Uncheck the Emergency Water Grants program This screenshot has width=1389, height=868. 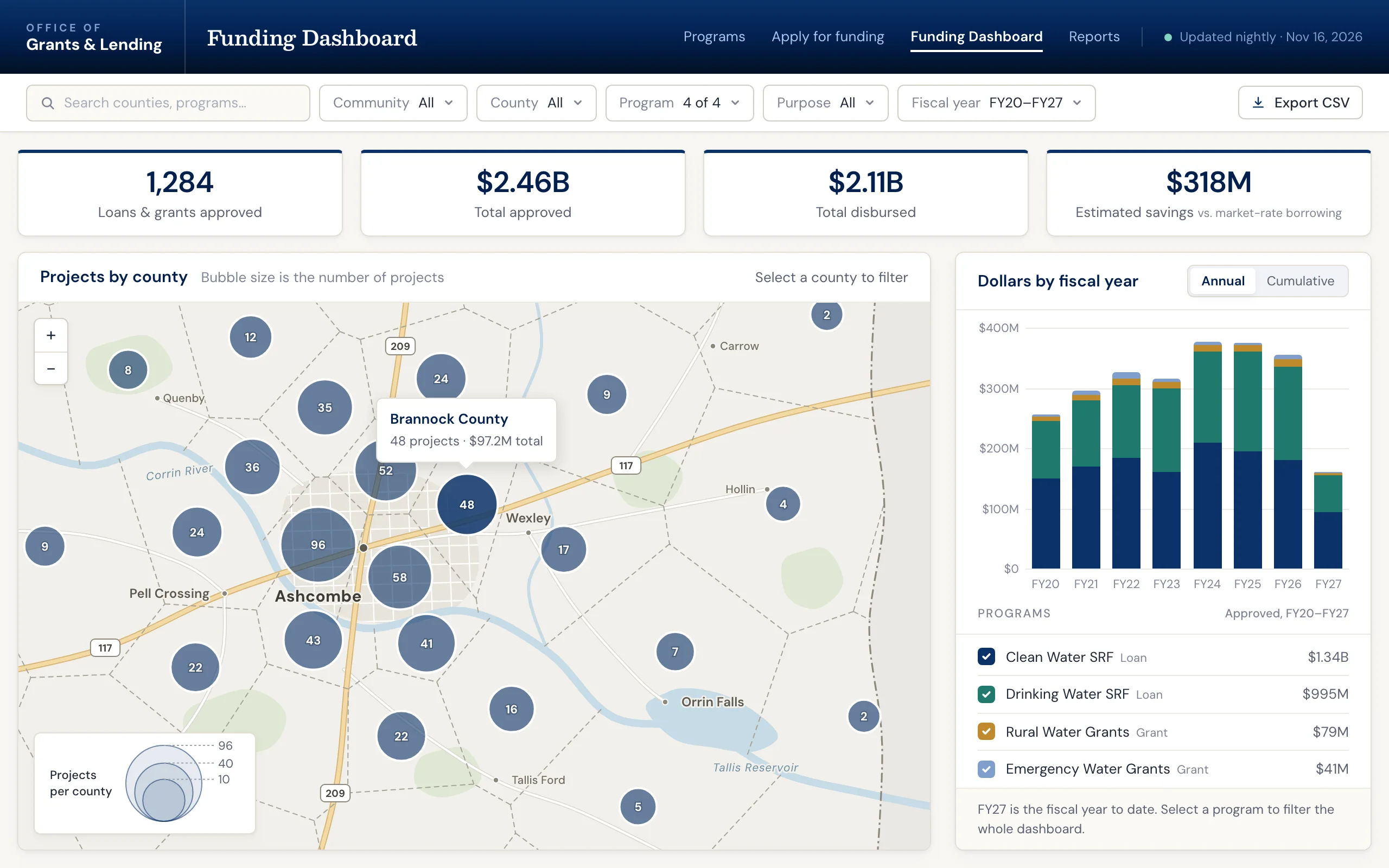[x=986, y=769]
